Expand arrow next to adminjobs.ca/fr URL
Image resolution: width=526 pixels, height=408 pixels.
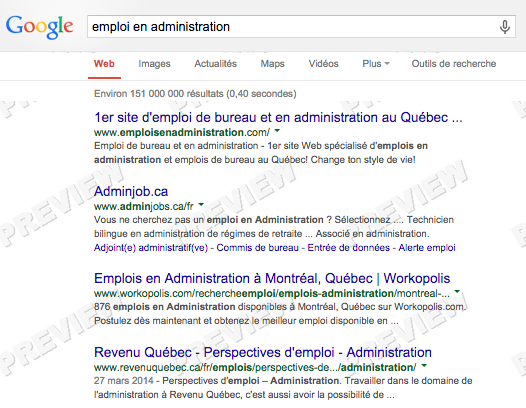tap(201, 204)
